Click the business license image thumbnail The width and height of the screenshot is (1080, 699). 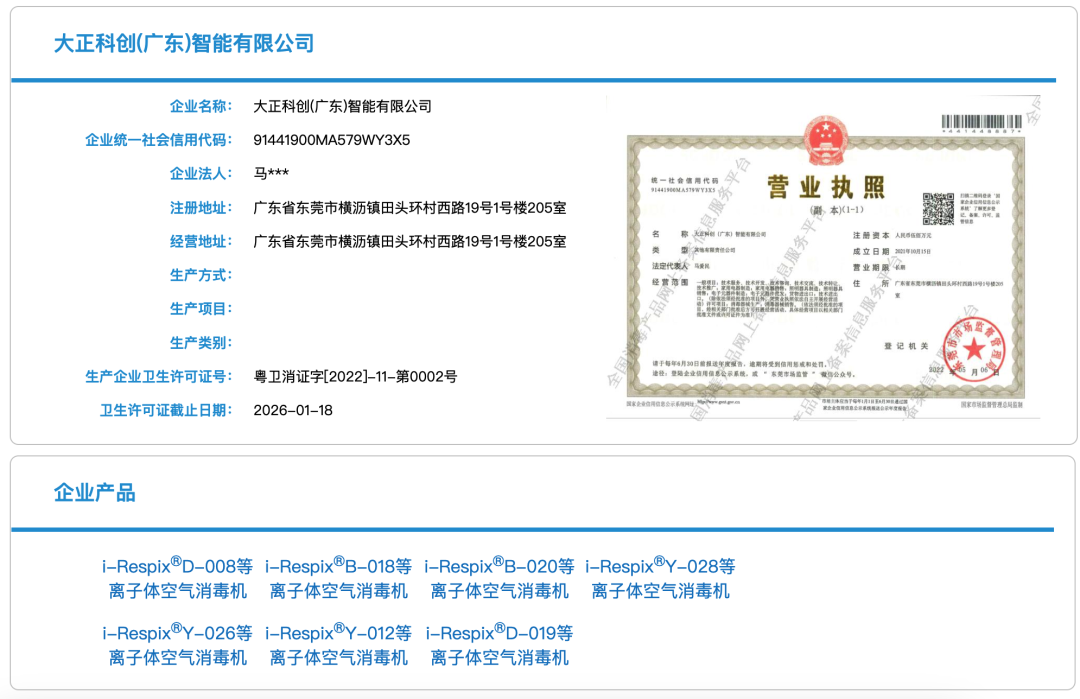[823, 258]
